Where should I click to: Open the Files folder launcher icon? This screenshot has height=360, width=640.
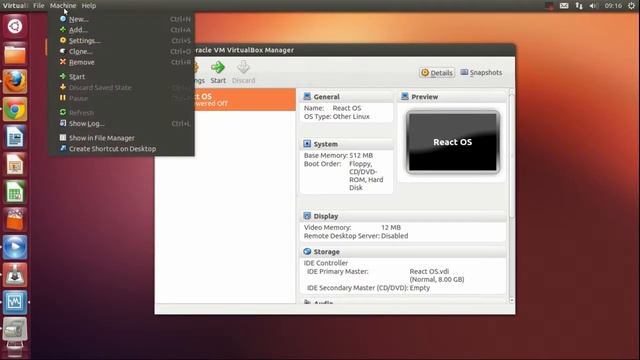coord(15,54)
